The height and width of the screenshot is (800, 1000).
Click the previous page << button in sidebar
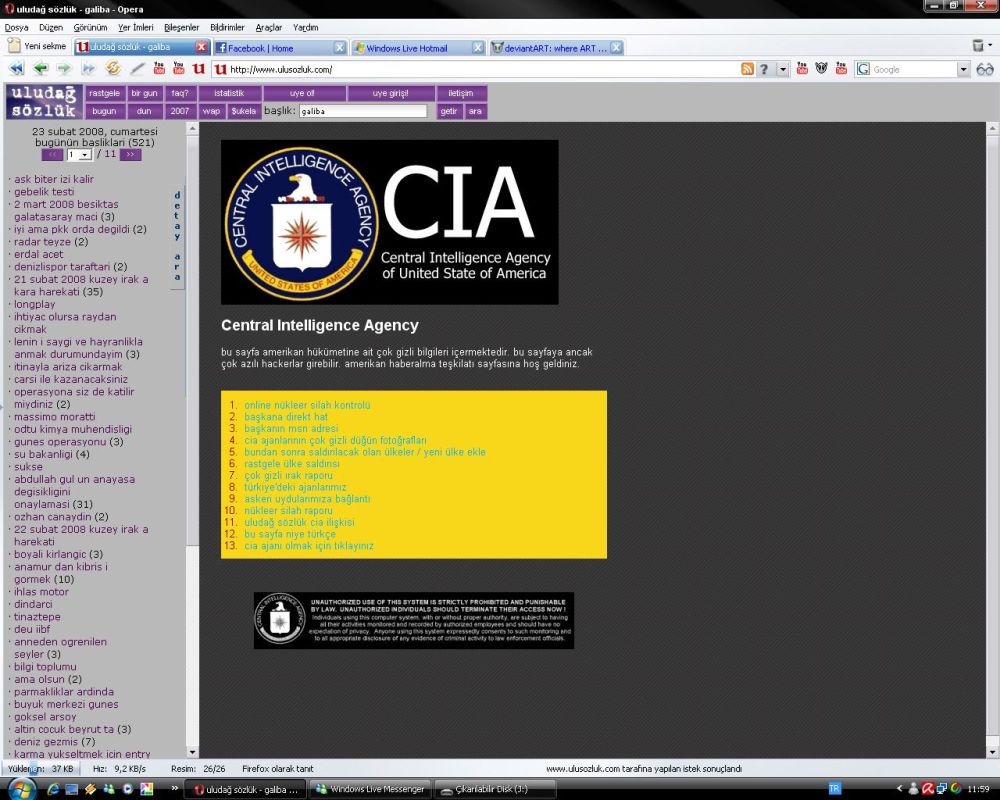52,154
